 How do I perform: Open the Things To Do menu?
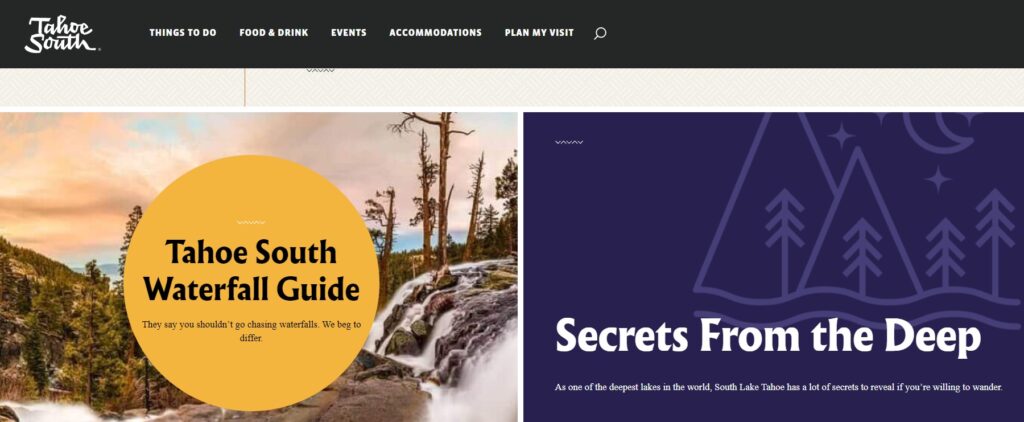pyautogui.click(x=183, y=33)
